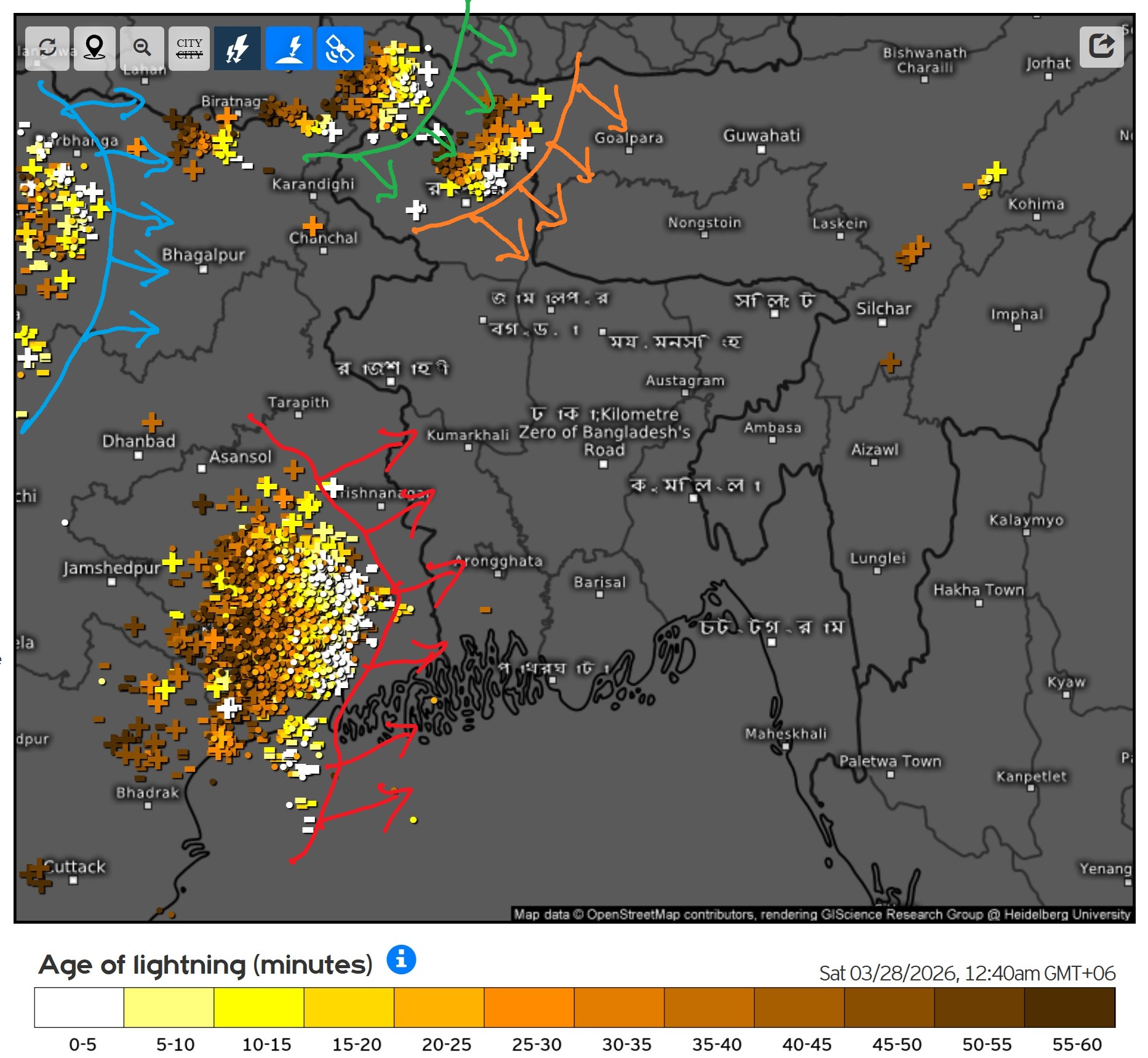Zoom out with the magnifier icon
Screen dimensions: 1148x1058
point(142,48)
